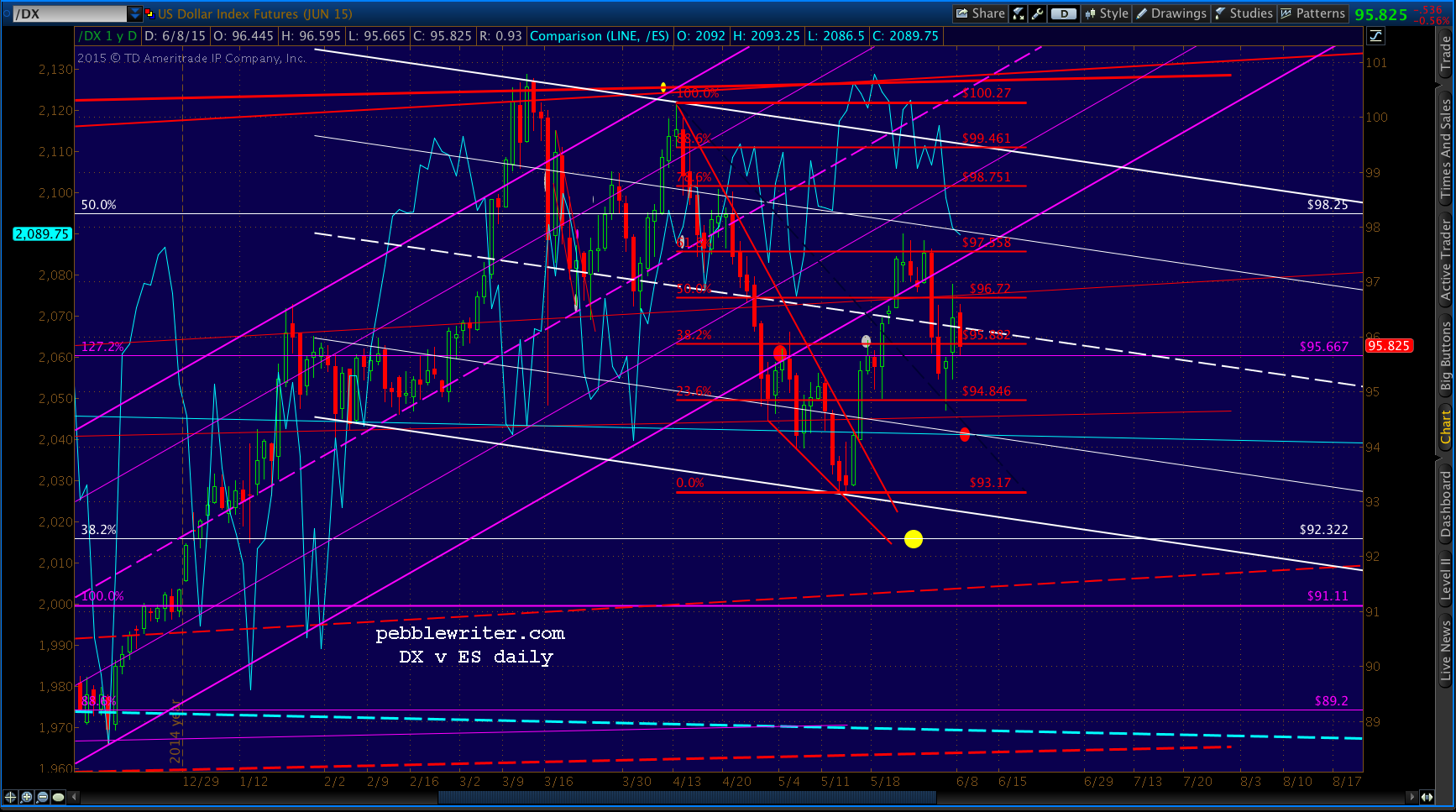Click the '12/29' date on time axis
The width and height of the screenshot is (1456, 812).
click(x=201, y=781)
